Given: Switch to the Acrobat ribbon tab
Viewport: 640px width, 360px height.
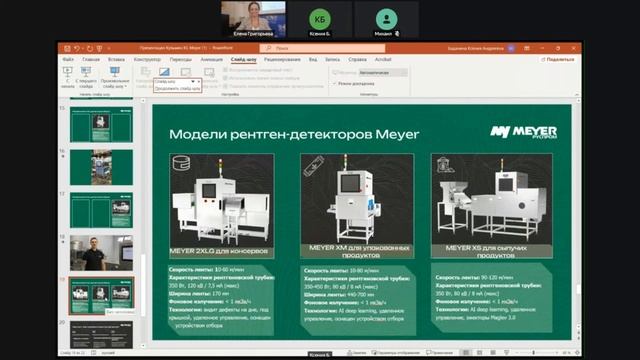Looking at the screenshot, I should (x=383, y=60).
